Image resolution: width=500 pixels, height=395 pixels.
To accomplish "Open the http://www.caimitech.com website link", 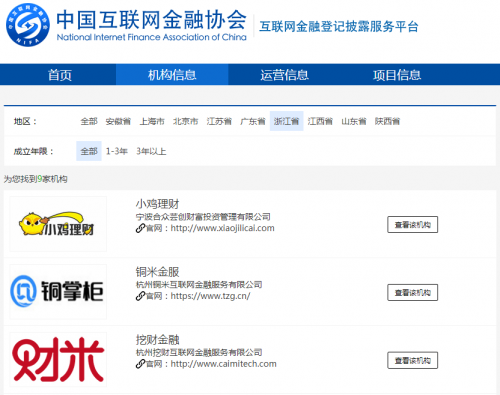I will coord(223,364).
